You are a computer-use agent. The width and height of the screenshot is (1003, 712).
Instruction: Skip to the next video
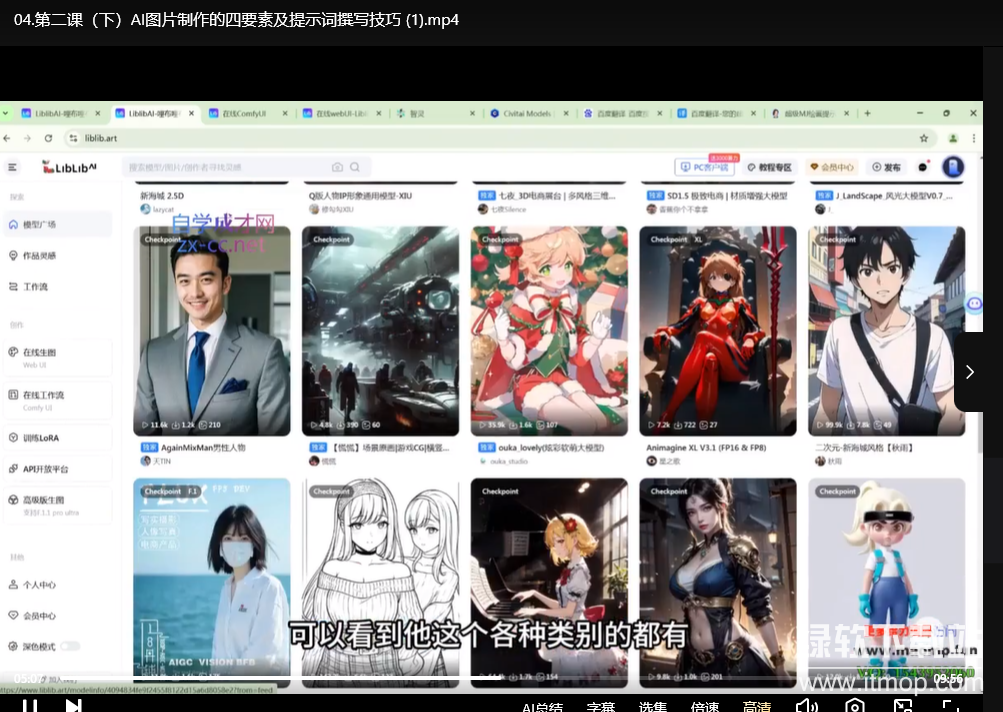73,705
